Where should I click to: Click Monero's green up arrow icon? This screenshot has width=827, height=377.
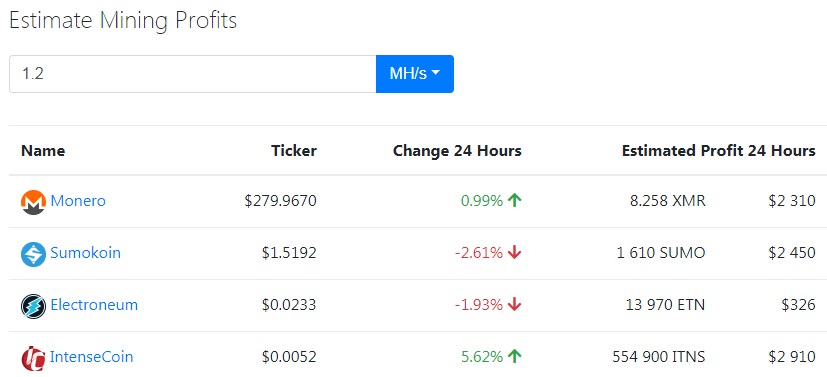point(514,200)
